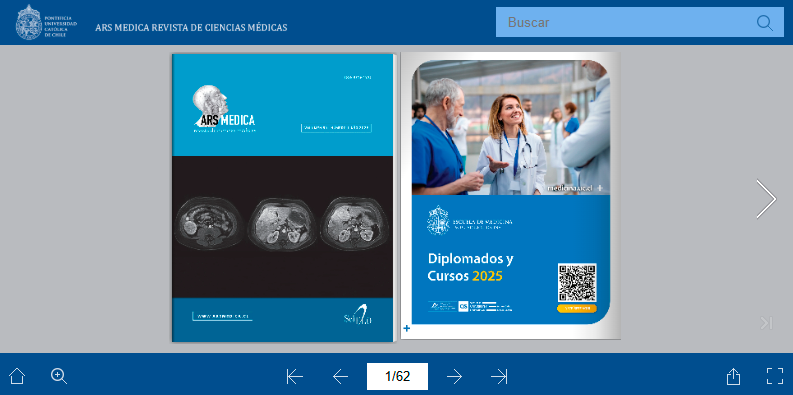Viewport: 793px width, 395px height.
Task: Go to first page arrow icon
Action: [x=294, y=376]
